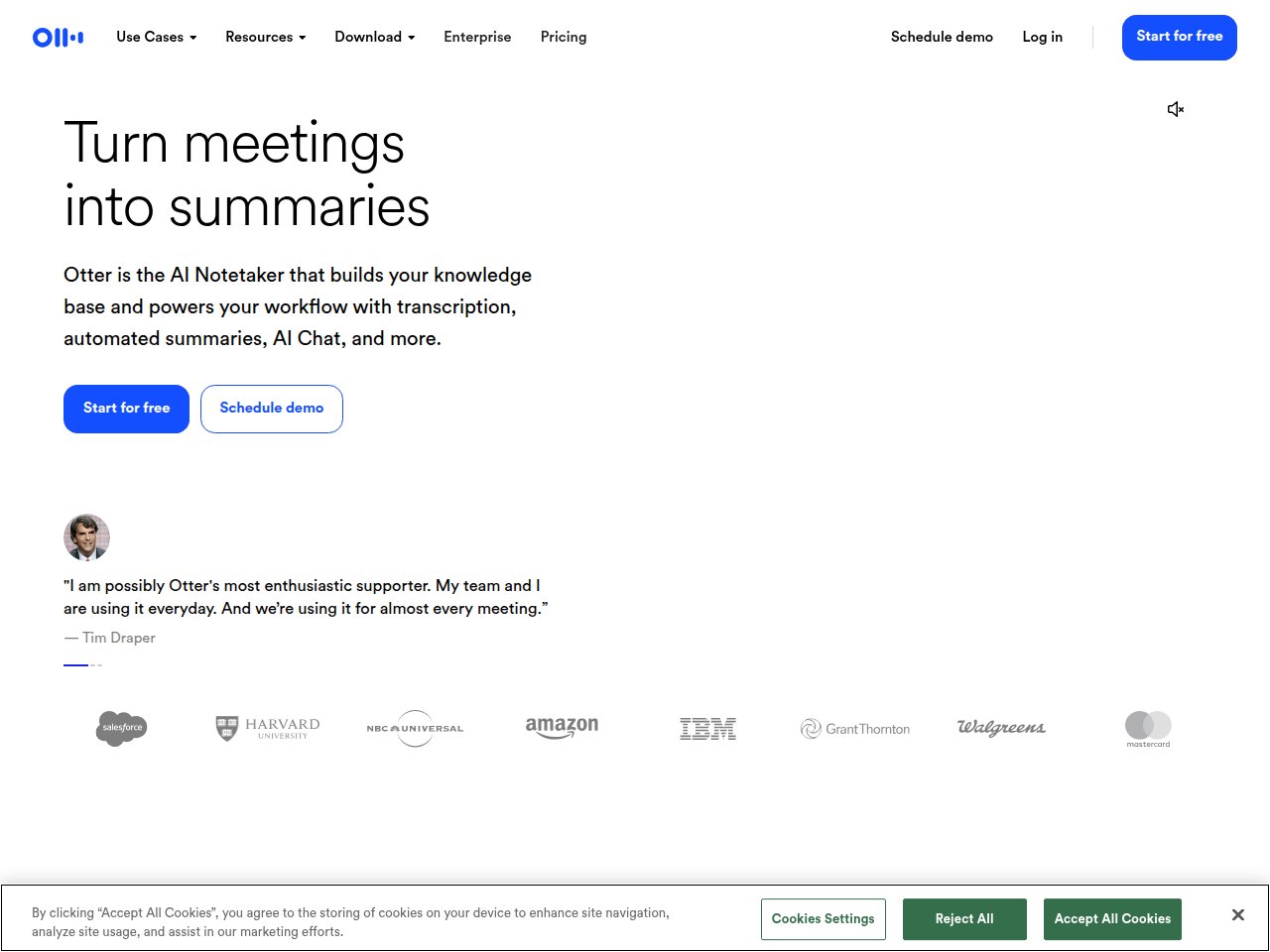
Task: Select the Salesforce logo
Action: pyautogui.click(x=121, y=728)
